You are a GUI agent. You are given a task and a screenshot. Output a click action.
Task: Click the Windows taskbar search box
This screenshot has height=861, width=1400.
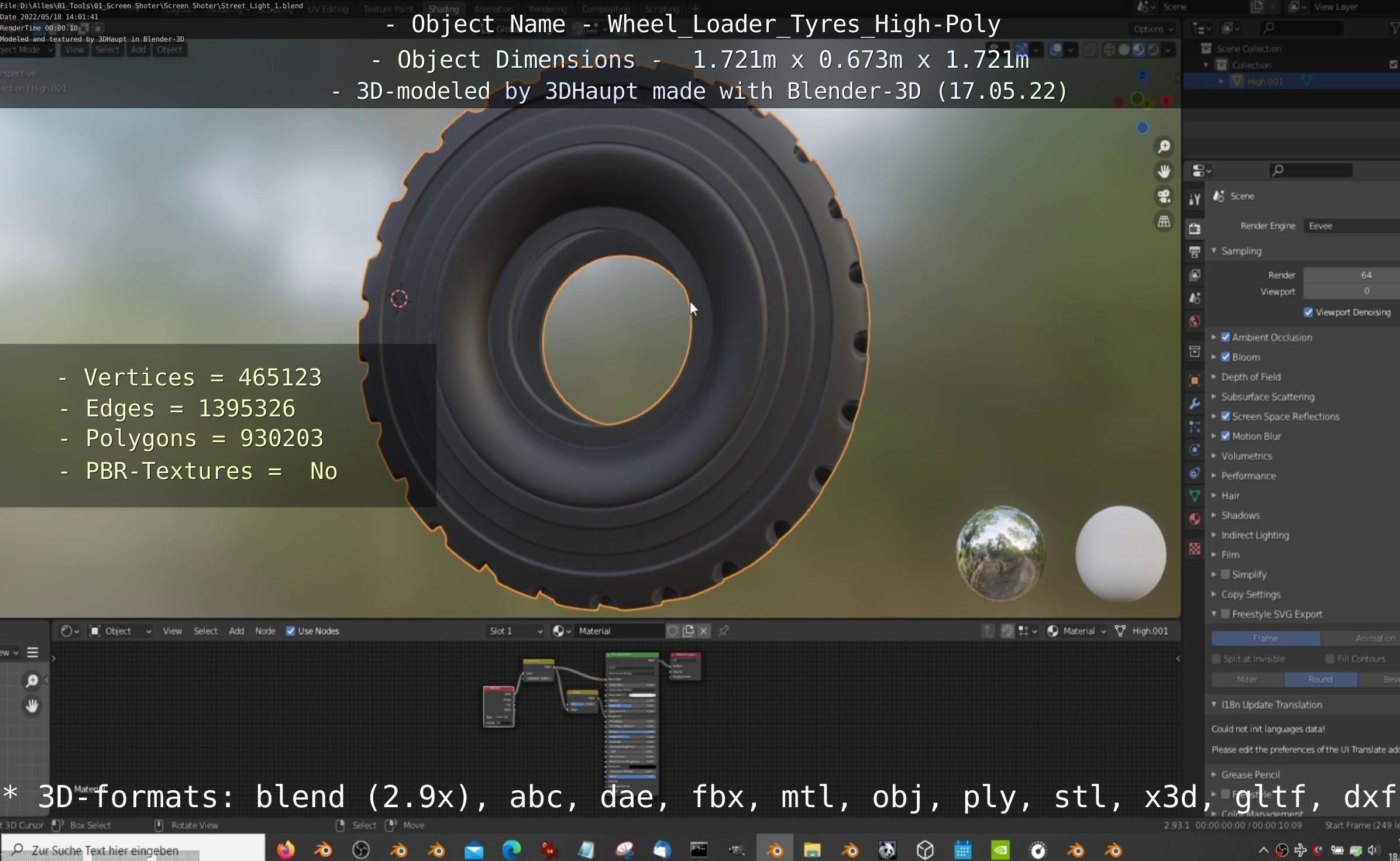pyautogui.click(x=133, y=849)
